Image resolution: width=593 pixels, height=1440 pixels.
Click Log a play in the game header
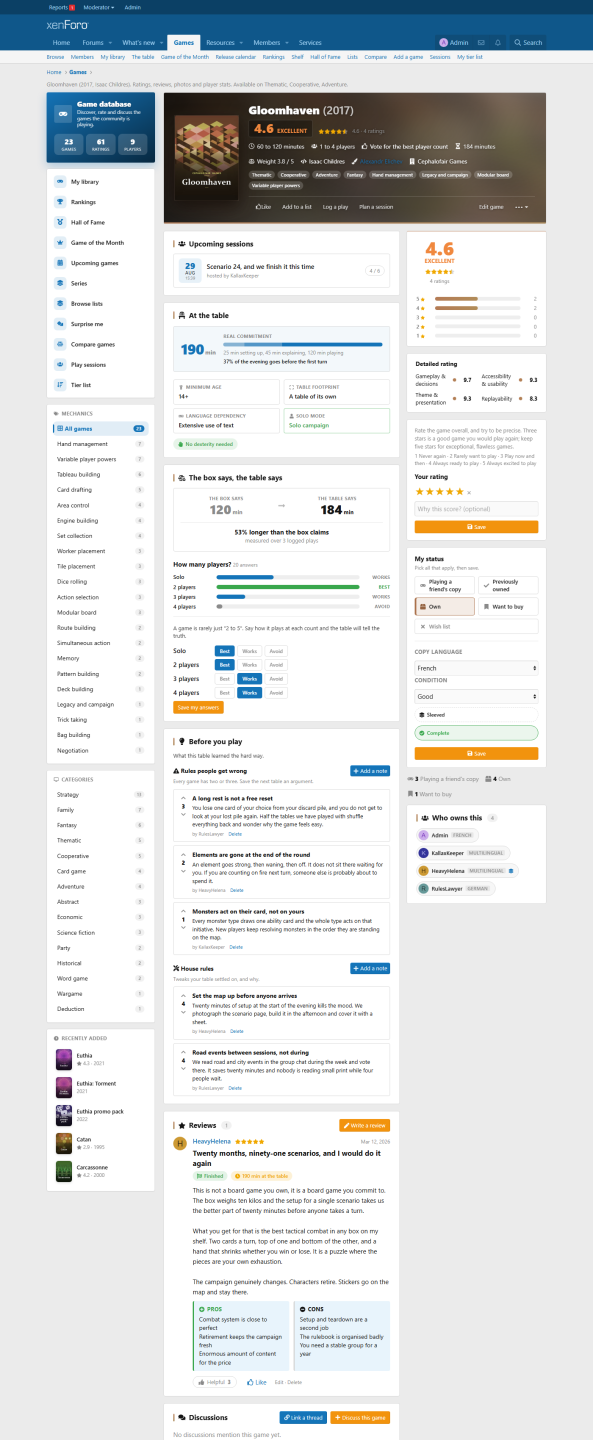335,206
